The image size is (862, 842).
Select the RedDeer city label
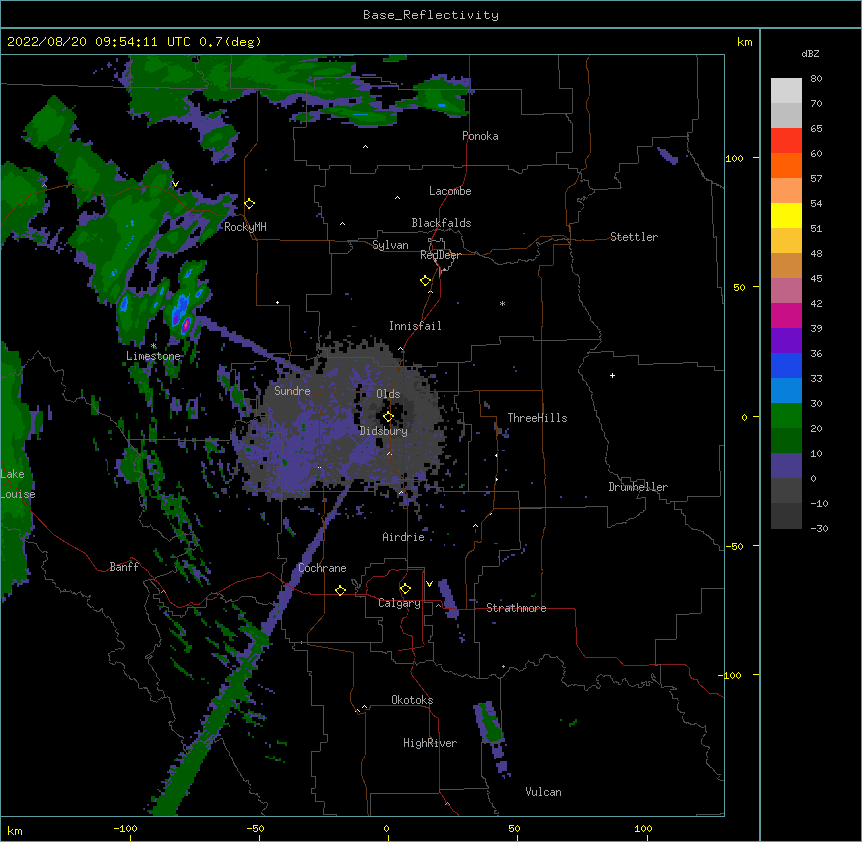440,255
